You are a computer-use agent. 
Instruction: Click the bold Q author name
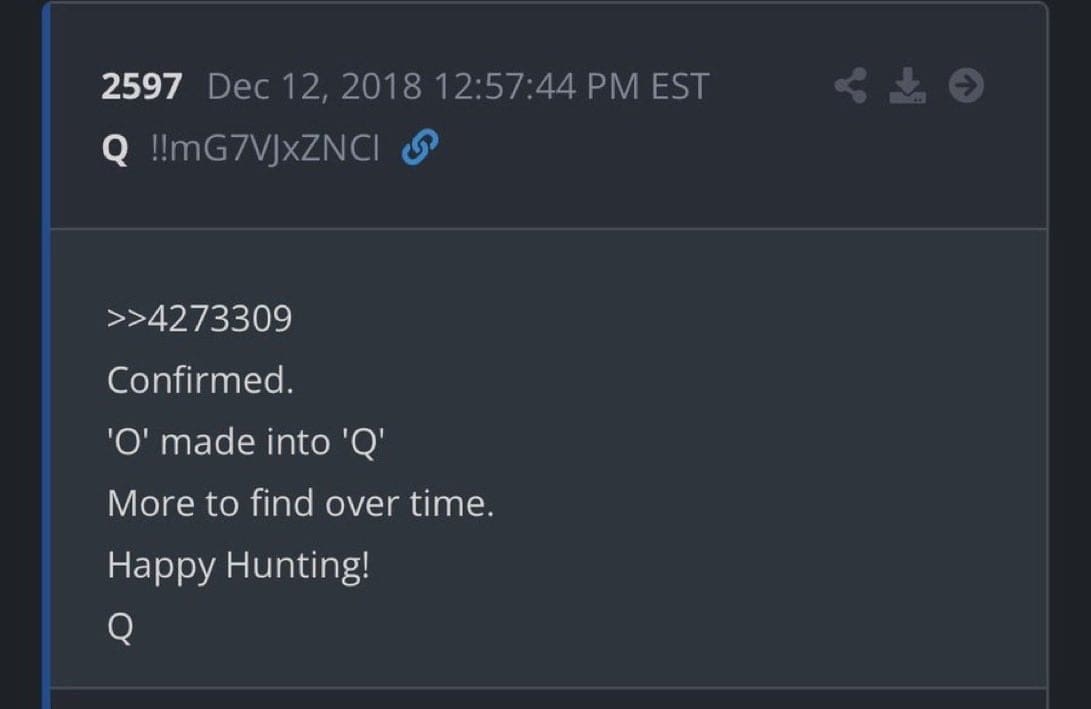tap(115, 150)
